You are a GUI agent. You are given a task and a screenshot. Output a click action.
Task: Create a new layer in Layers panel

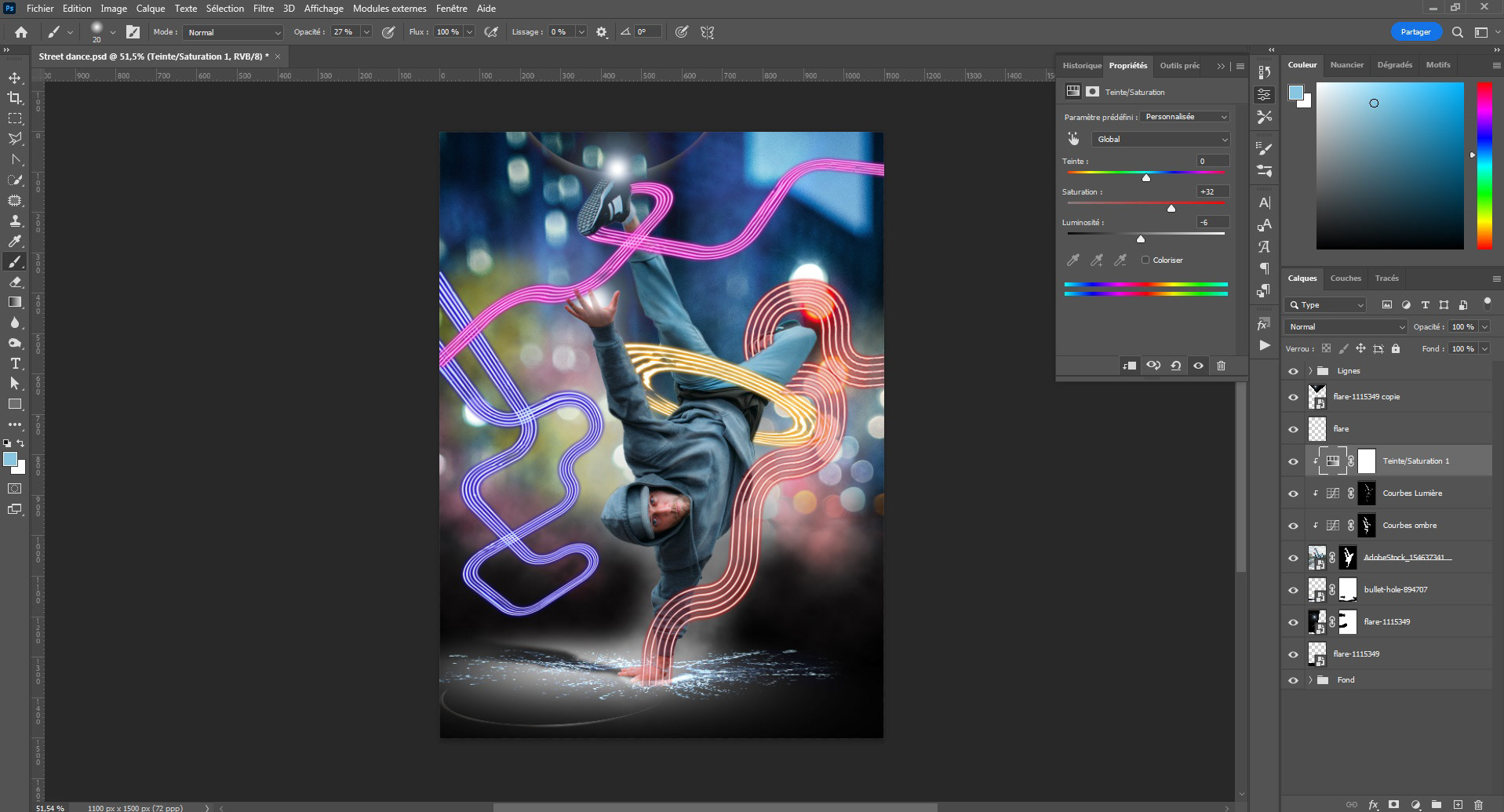[1458, 805]
